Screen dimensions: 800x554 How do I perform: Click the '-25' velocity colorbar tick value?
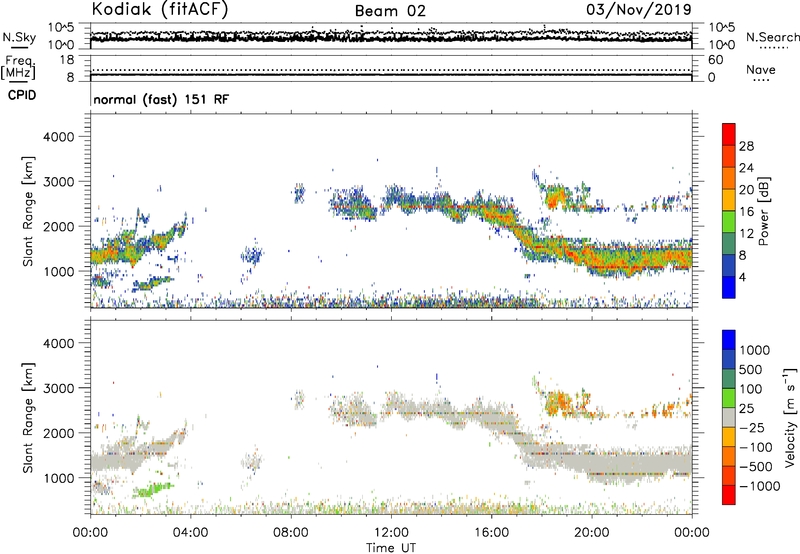(753, 427)
